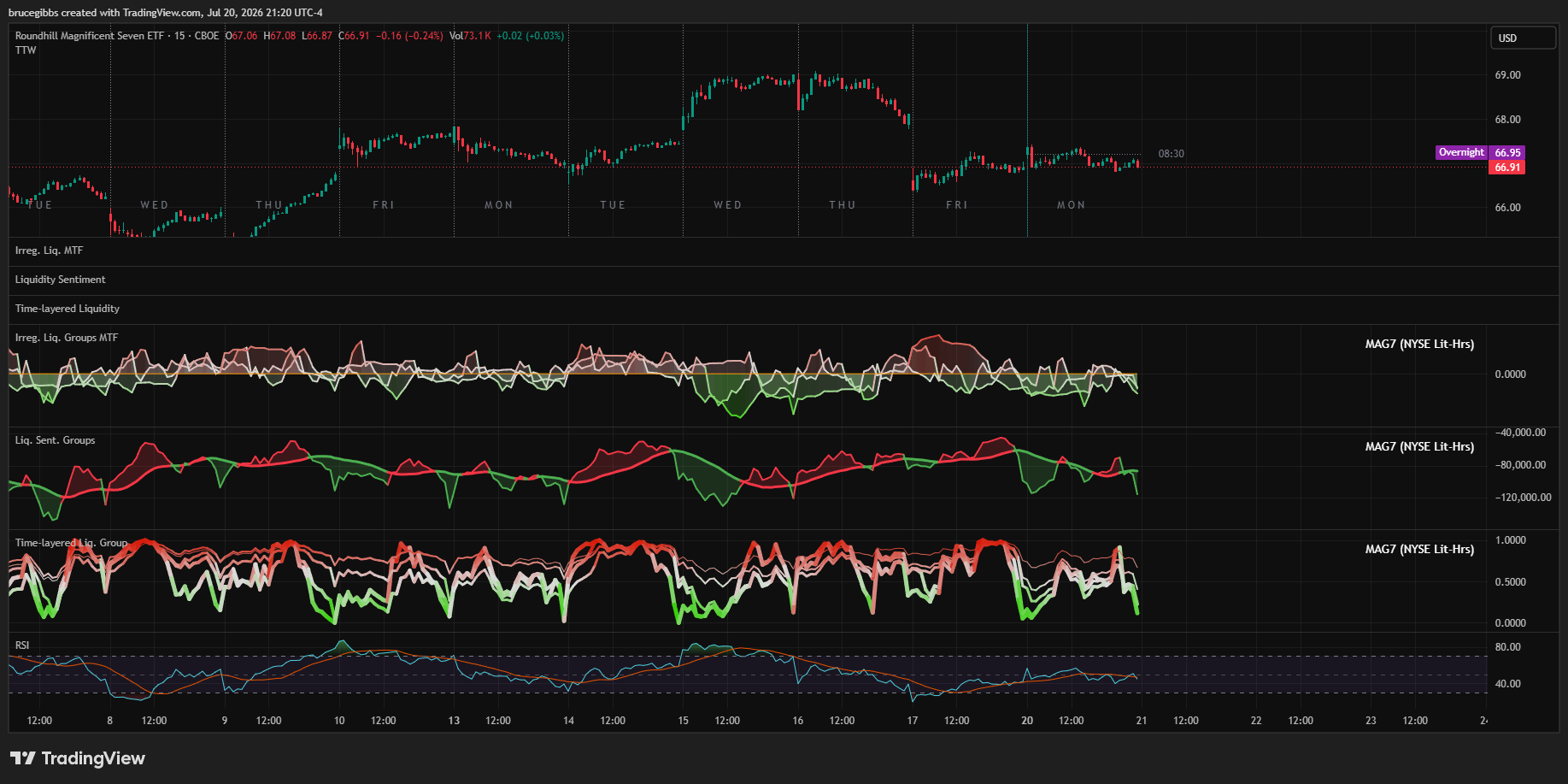
Task: Click the Roundhill Magnificent Seven ETF symbol title
Action: pos(90,36)
